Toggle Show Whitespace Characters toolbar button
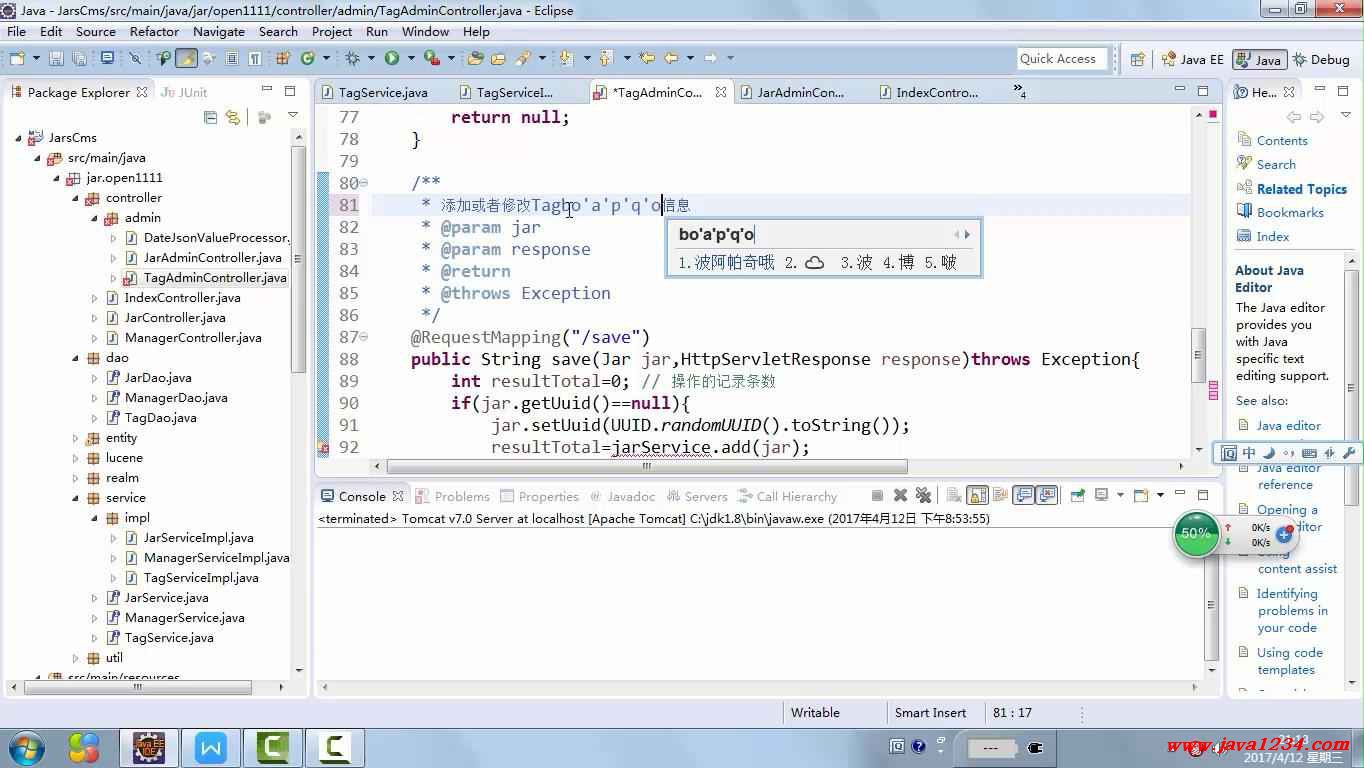The width and height of the screenshot is (1364, 768). click(x=255, y=59)
